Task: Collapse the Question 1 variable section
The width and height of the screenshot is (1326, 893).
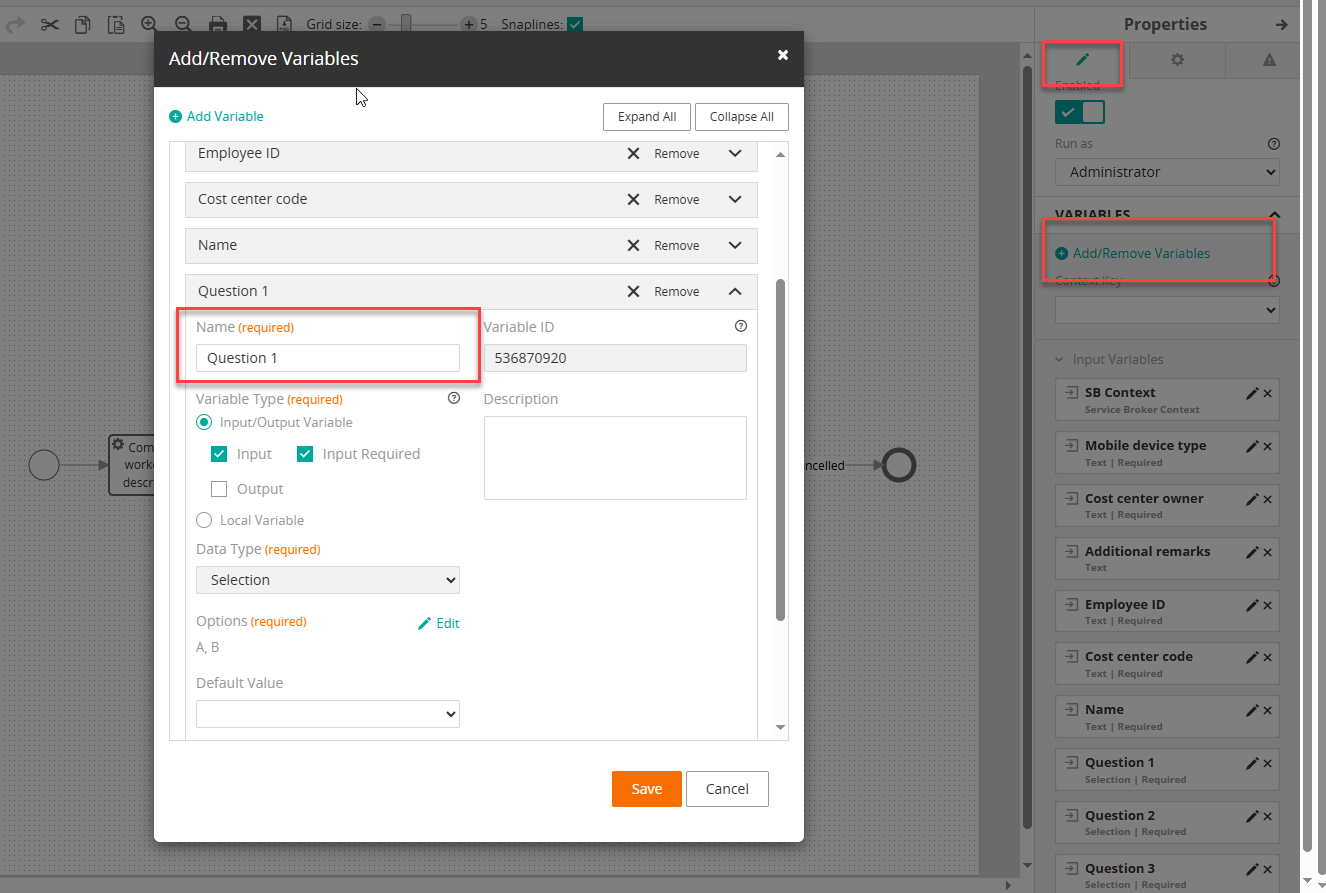Action: (735, 292)
